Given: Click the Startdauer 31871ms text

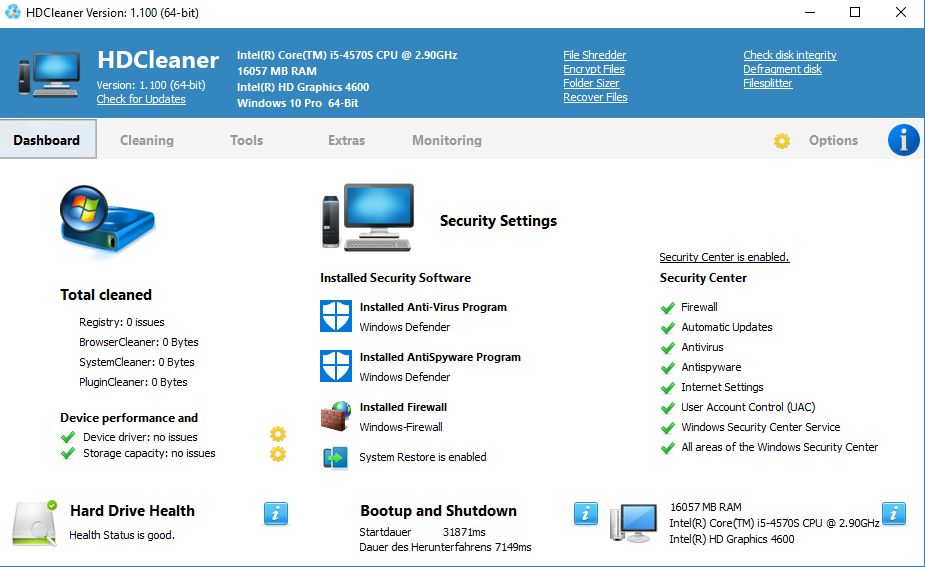Looking at the screenshot, I should pos(422,532).
